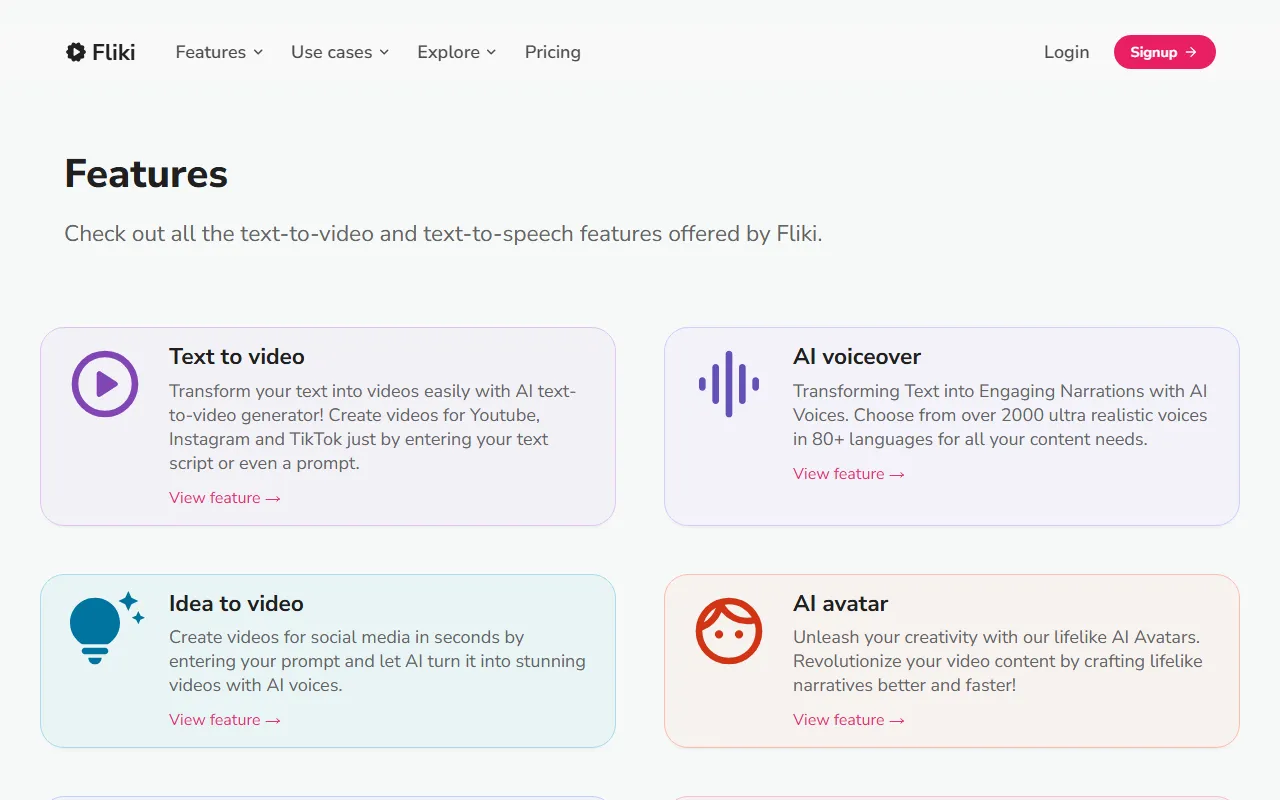Follow View feature link under Idea to video
Screen dimensions: 1280x800
click(224, 720)
